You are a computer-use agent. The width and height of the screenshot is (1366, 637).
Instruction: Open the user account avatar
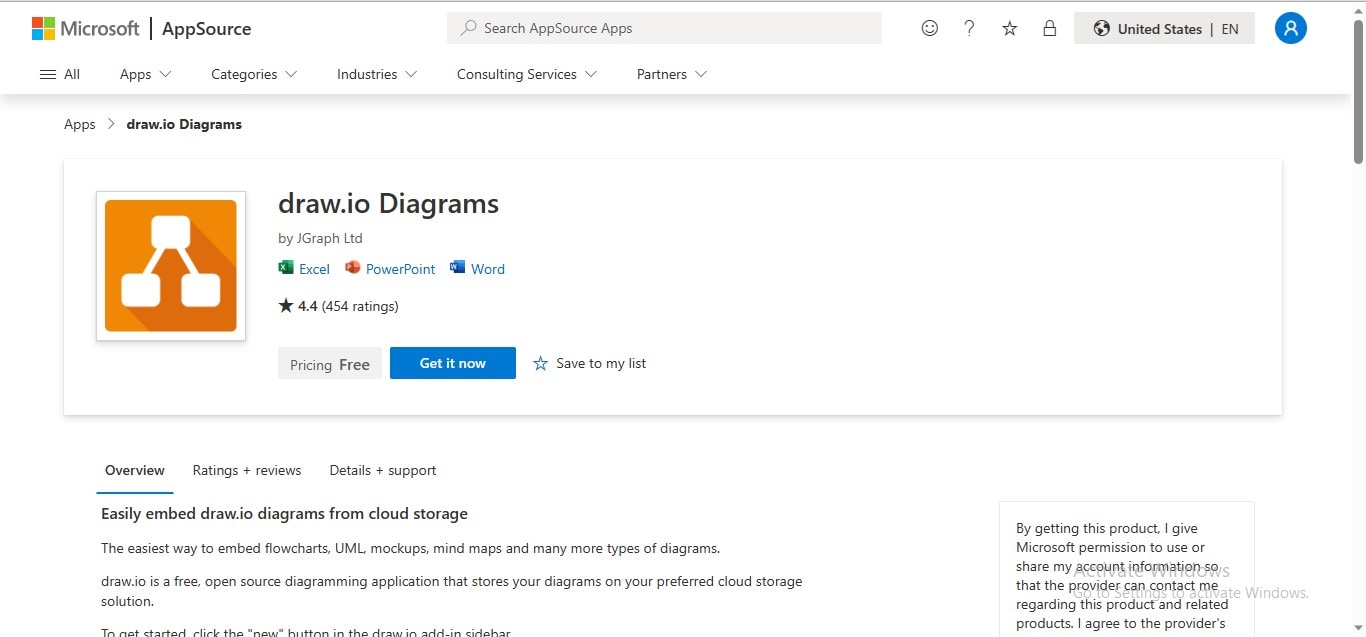[1290, 29]
